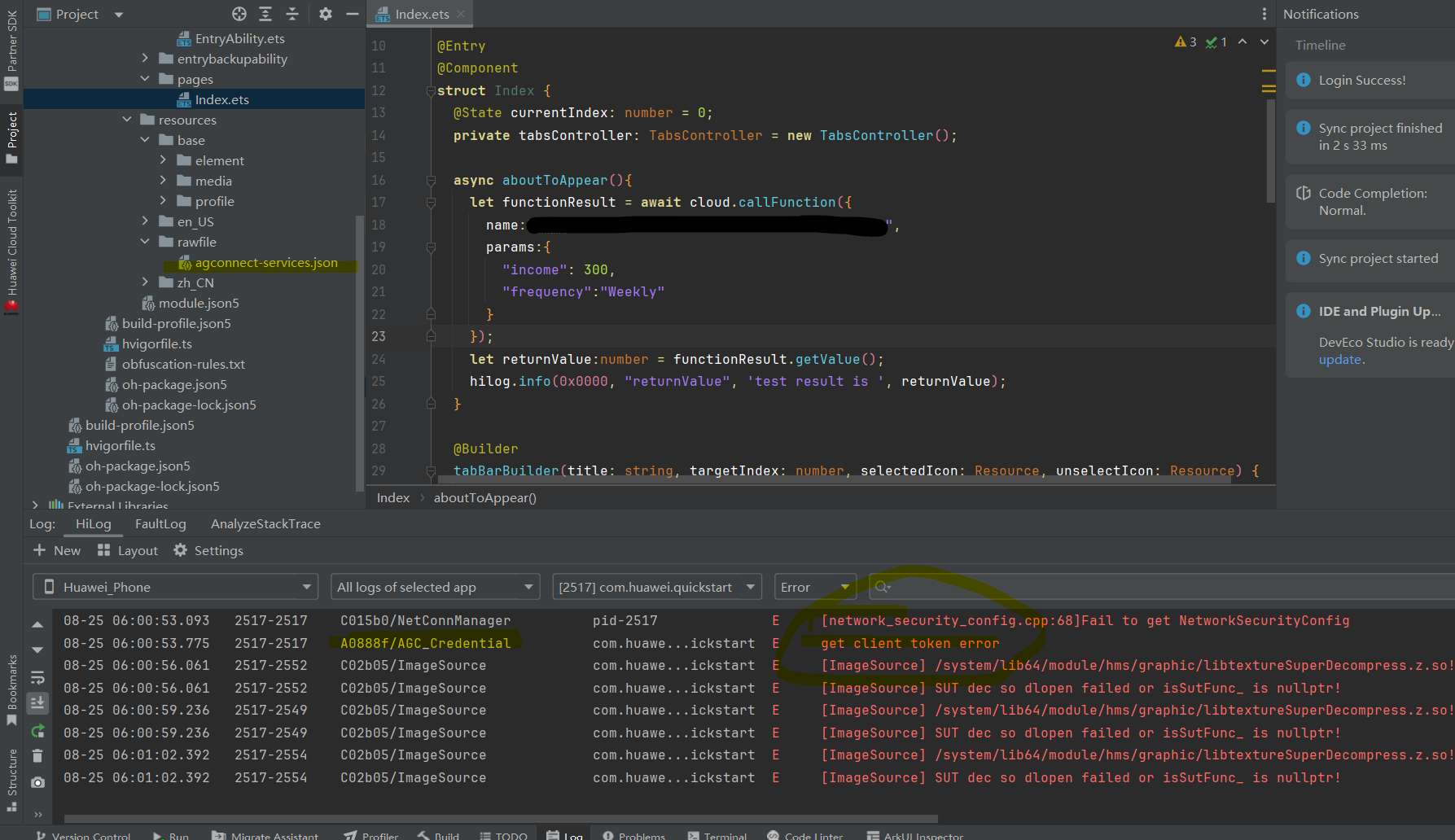Click Expand All in Project panel
Image resolution: width=1455 pixels, height=840 pixels.
tap(265, 14)
